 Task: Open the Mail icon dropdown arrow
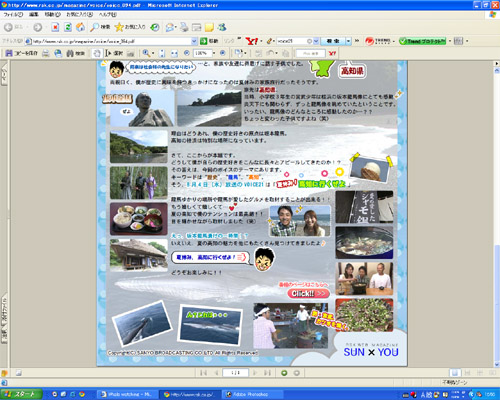(x=176, y=27)
